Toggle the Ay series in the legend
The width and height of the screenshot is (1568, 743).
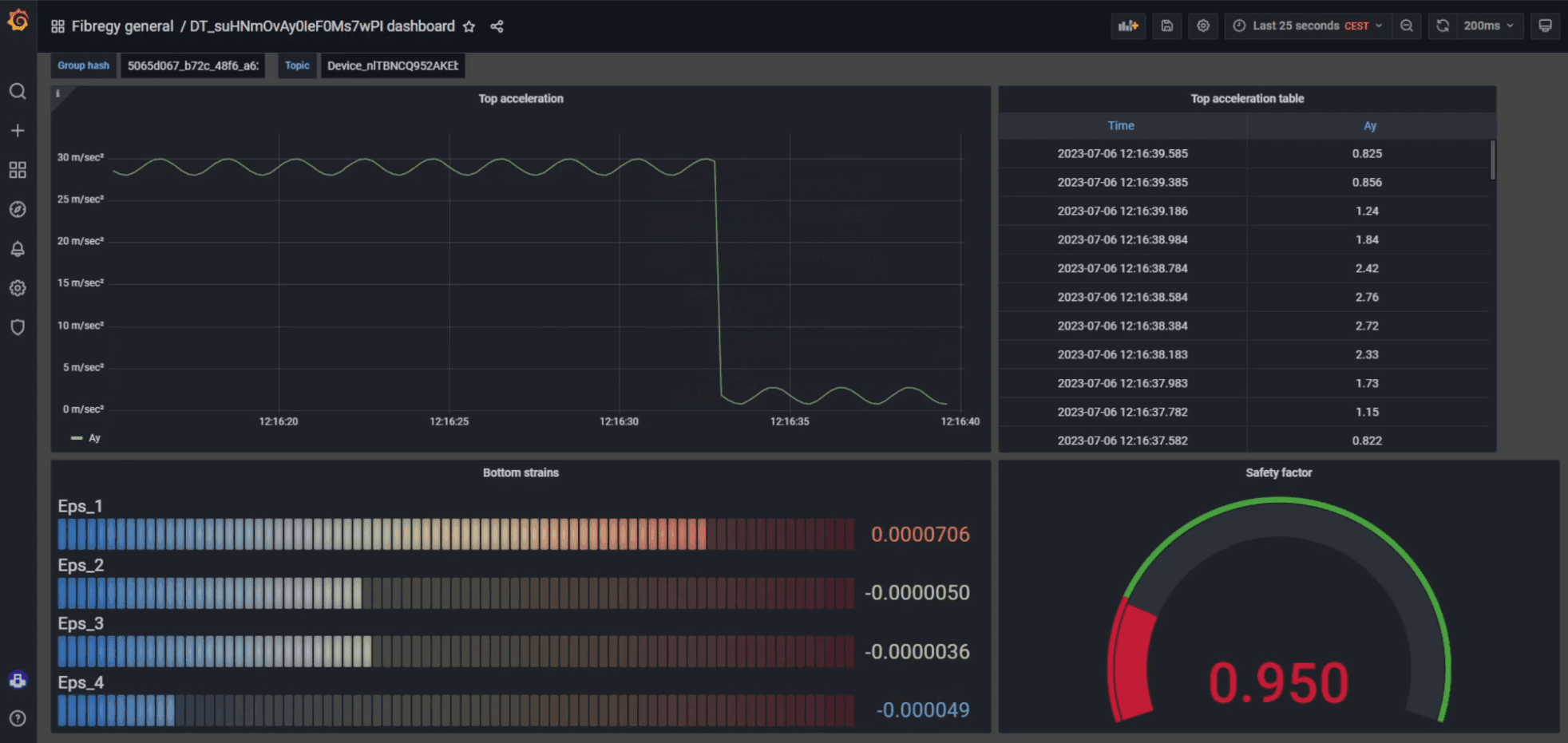pos(93,437)
